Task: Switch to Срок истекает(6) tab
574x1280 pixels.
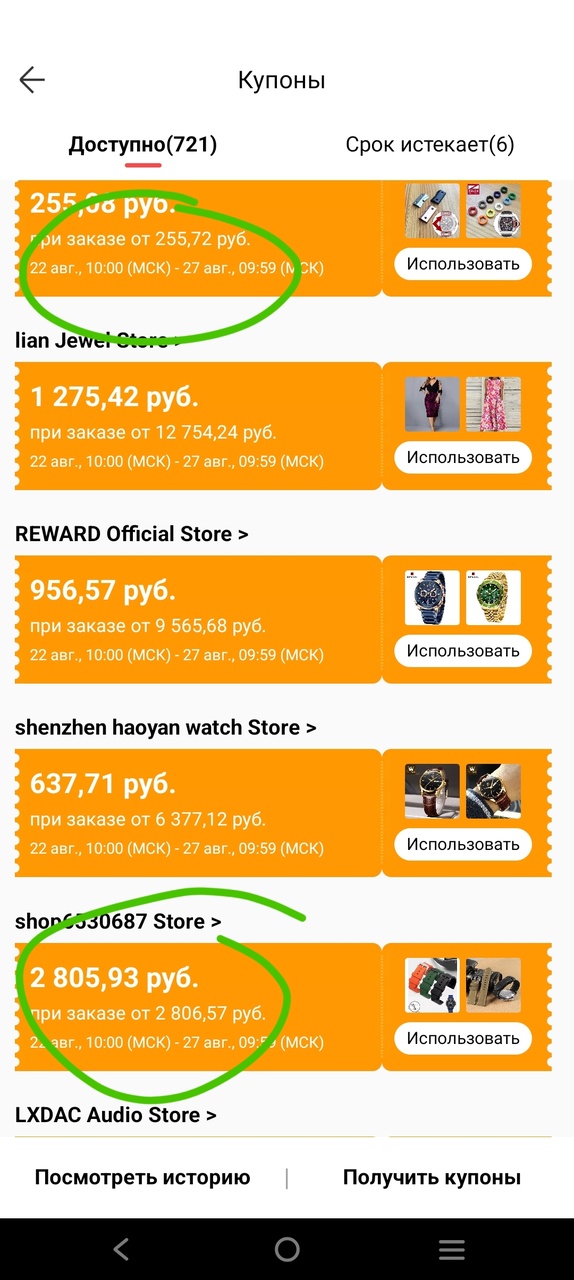Action: [x=430, y=145]
